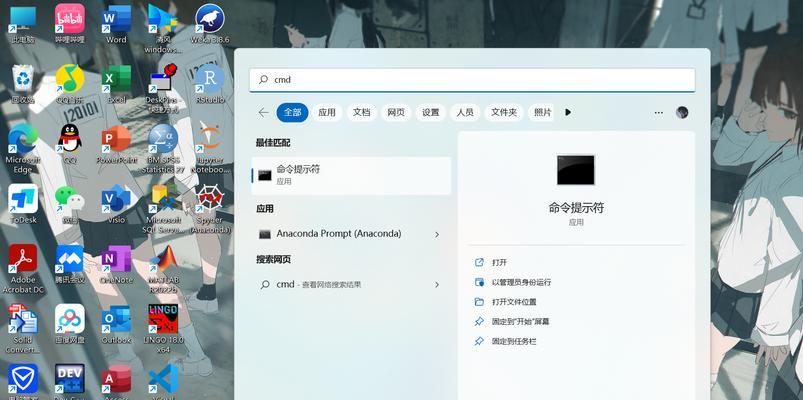Switch to the 照片 search filter tab
This screenshot has width=803, height=400.
click(x=542, y=112)
